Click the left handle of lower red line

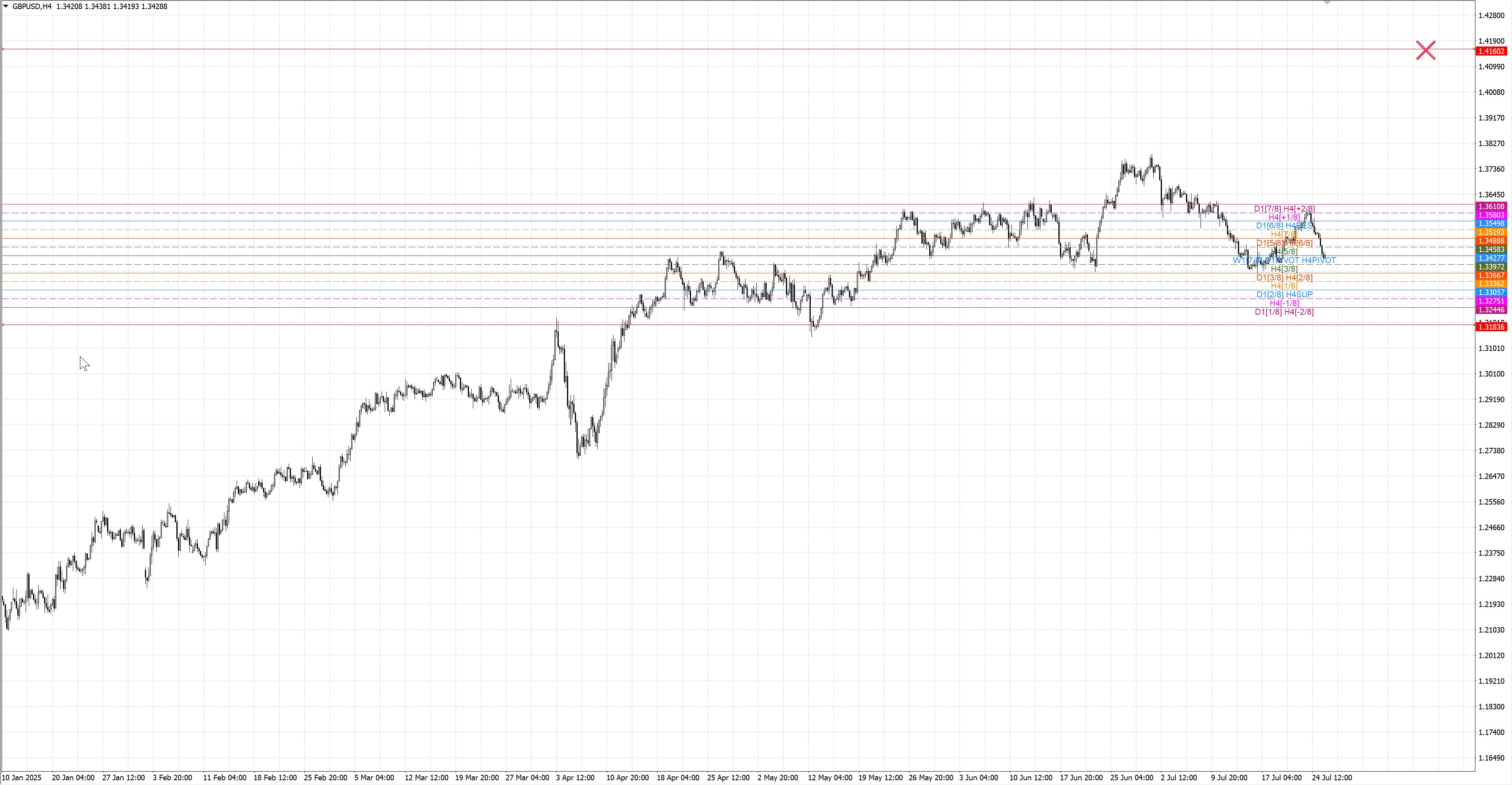pos(3,325)
